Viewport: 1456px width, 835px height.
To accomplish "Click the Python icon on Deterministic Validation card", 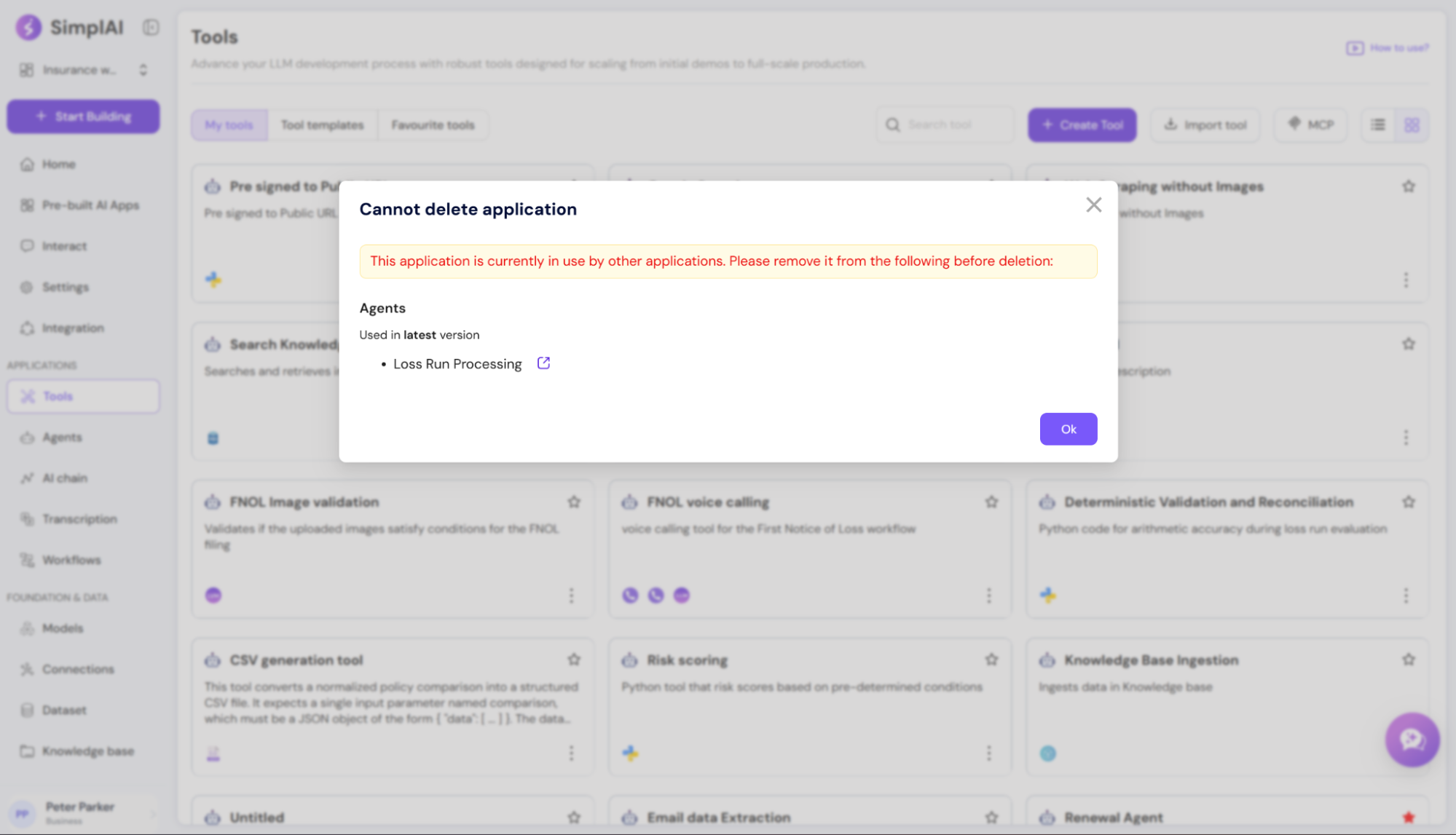I will coord(1047,595).
